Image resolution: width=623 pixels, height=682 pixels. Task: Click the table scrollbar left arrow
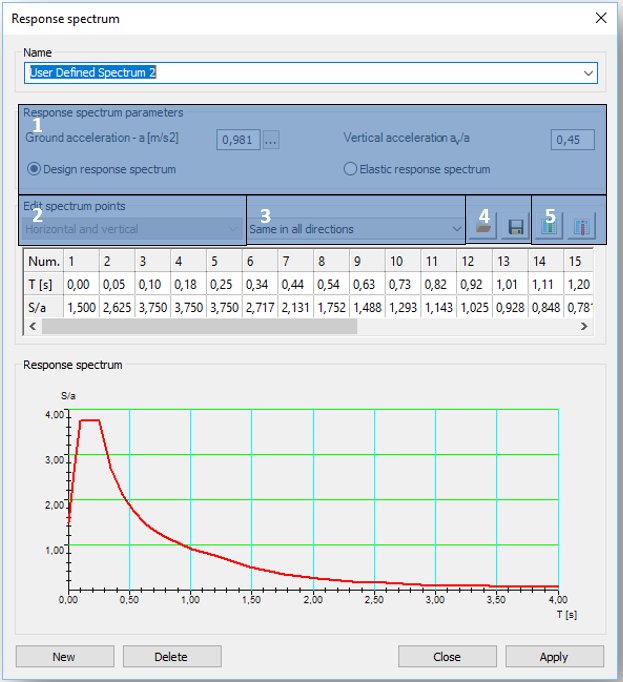(x=33, y=326)
